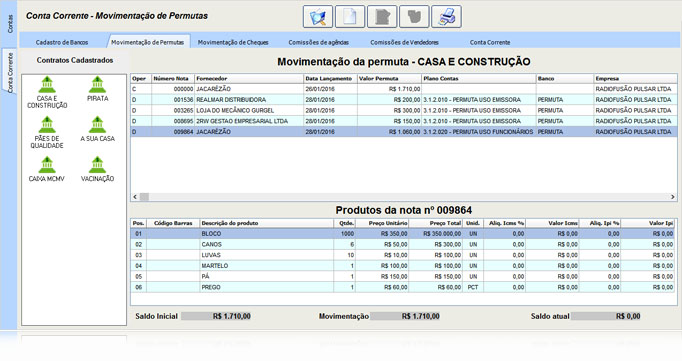This screenshot has width=682, height=361.
Task: Sort by the Plano Contas column header
Action: point(479,79)
